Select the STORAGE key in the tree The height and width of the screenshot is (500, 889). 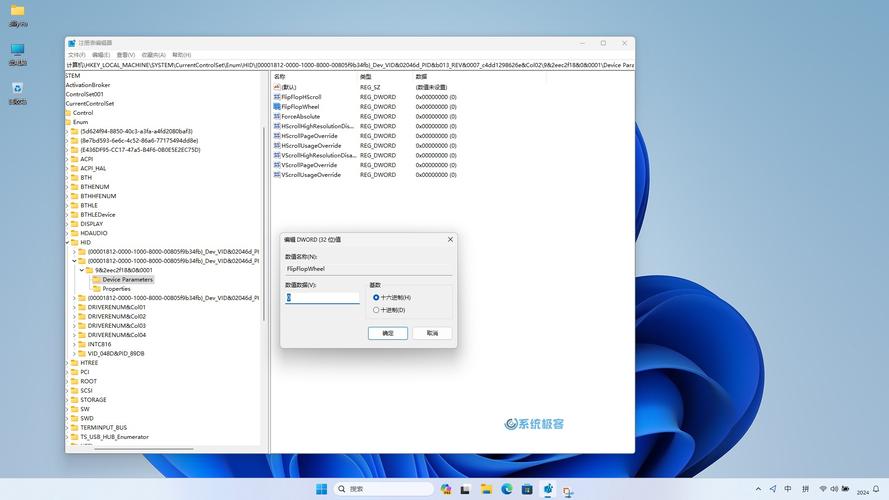pyautogui.click(x=93, y=400)
